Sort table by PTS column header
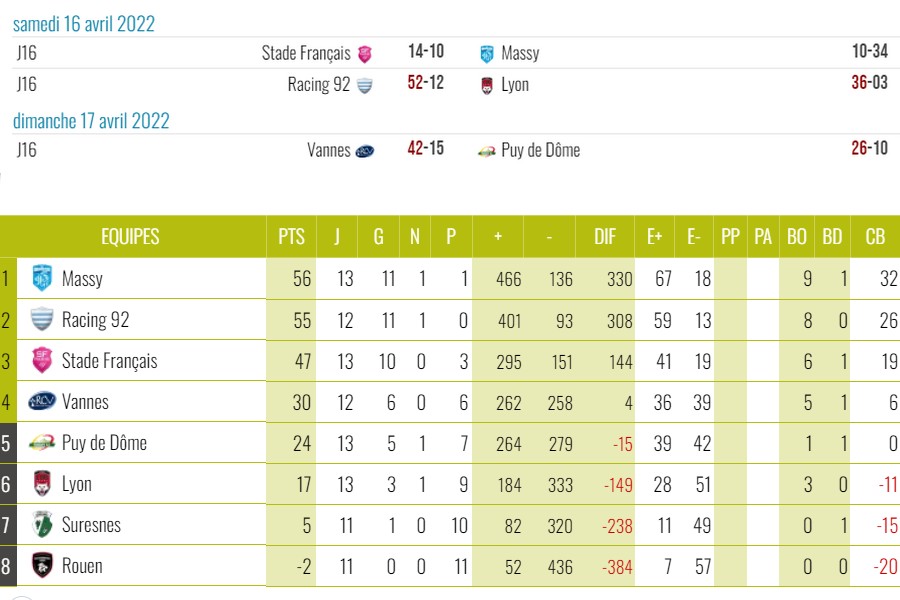The height and width of the screenshot is (600, 900). 291,237
